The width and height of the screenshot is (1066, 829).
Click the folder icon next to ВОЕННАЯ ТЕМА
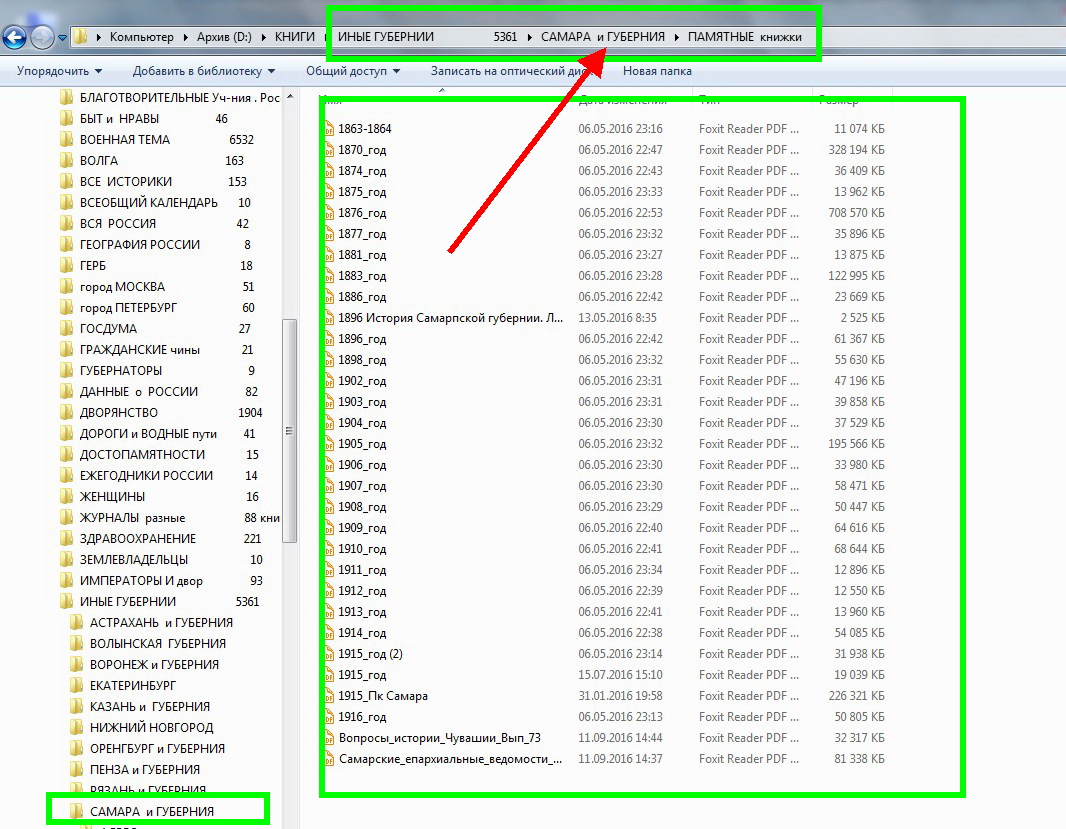click(x=67, y=140)
